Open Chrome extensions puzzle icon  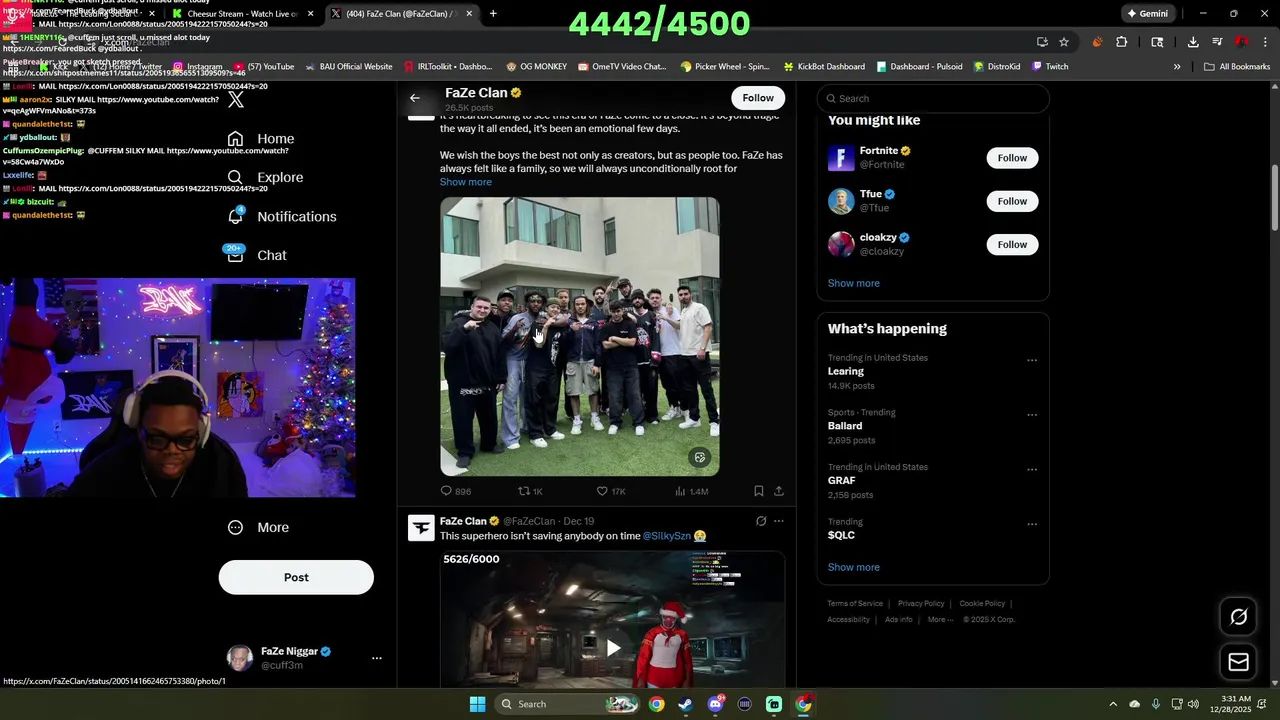[1121, 42]
